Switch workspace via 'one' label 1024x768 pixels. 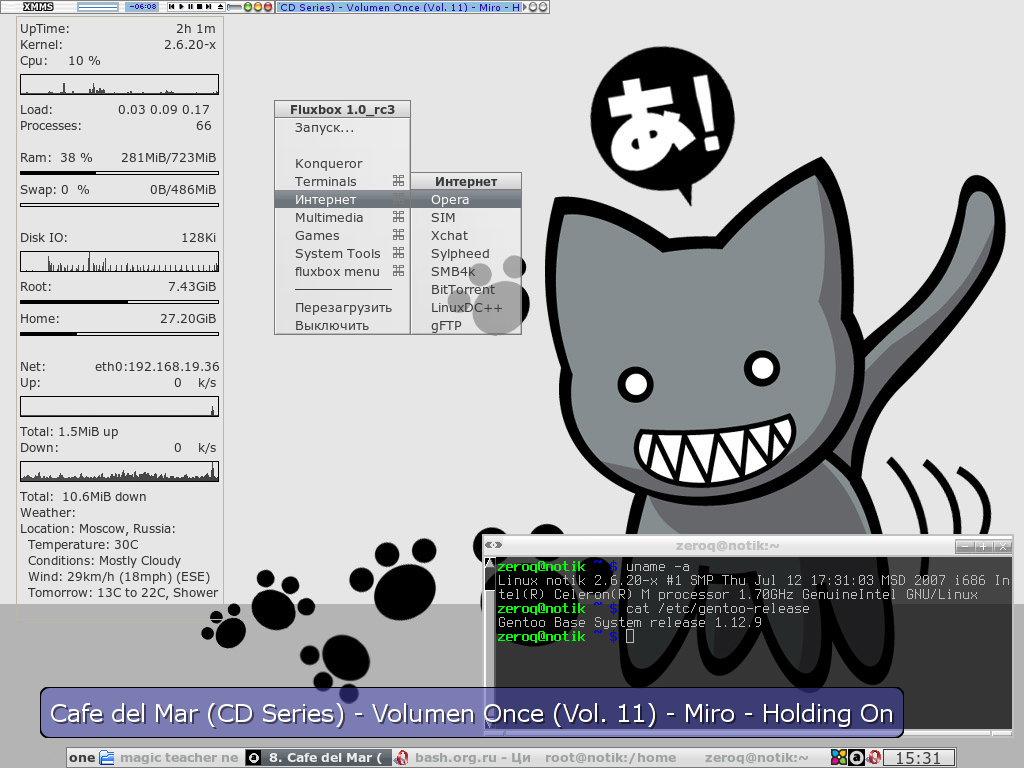82,758
